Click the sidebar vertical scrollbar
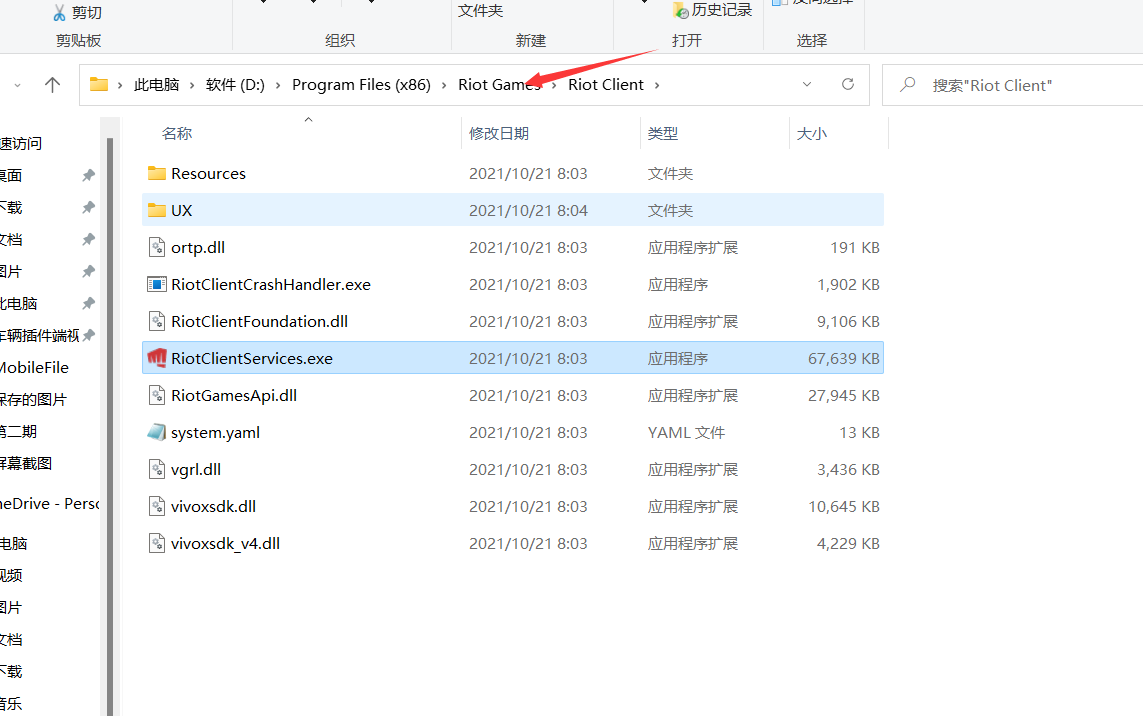 (109, 427)
